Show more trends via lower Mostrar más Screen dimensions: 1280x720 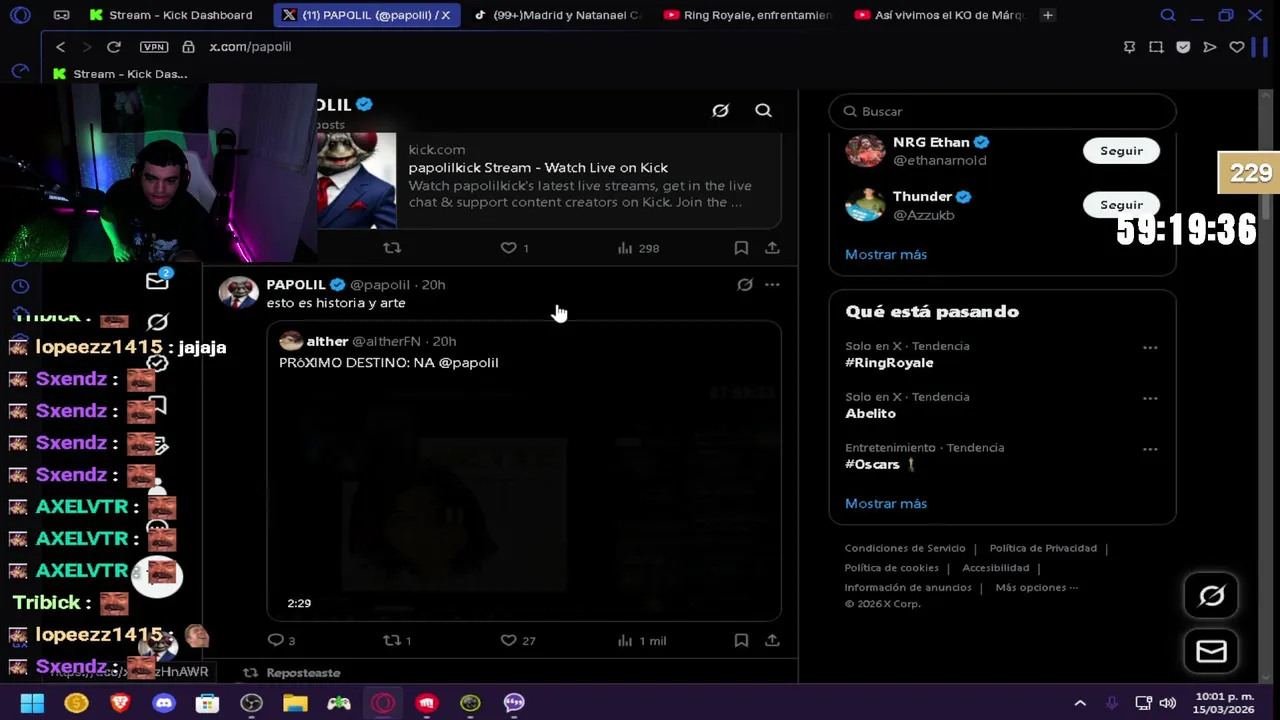point(886,503)
